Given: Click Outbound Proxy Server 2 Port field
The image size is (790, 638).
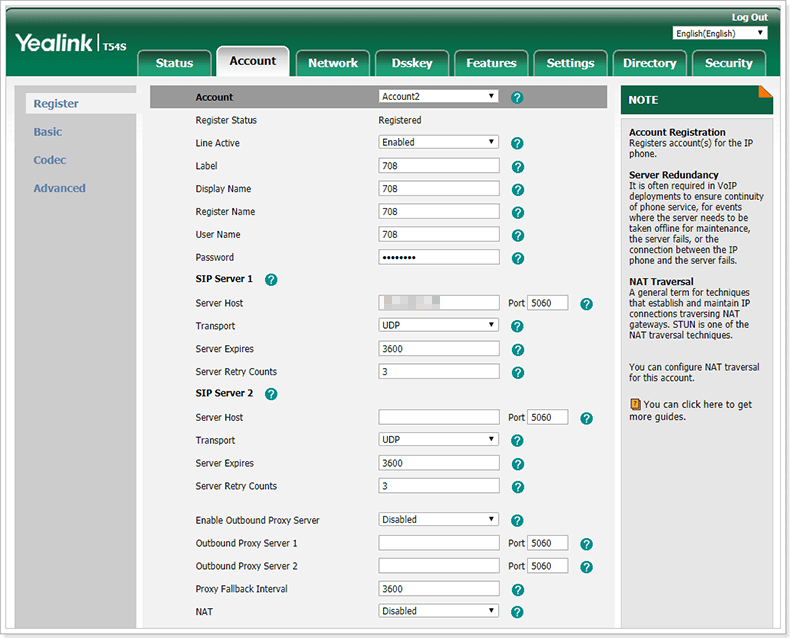Looking at the screenshot, I should coord(548,566).
